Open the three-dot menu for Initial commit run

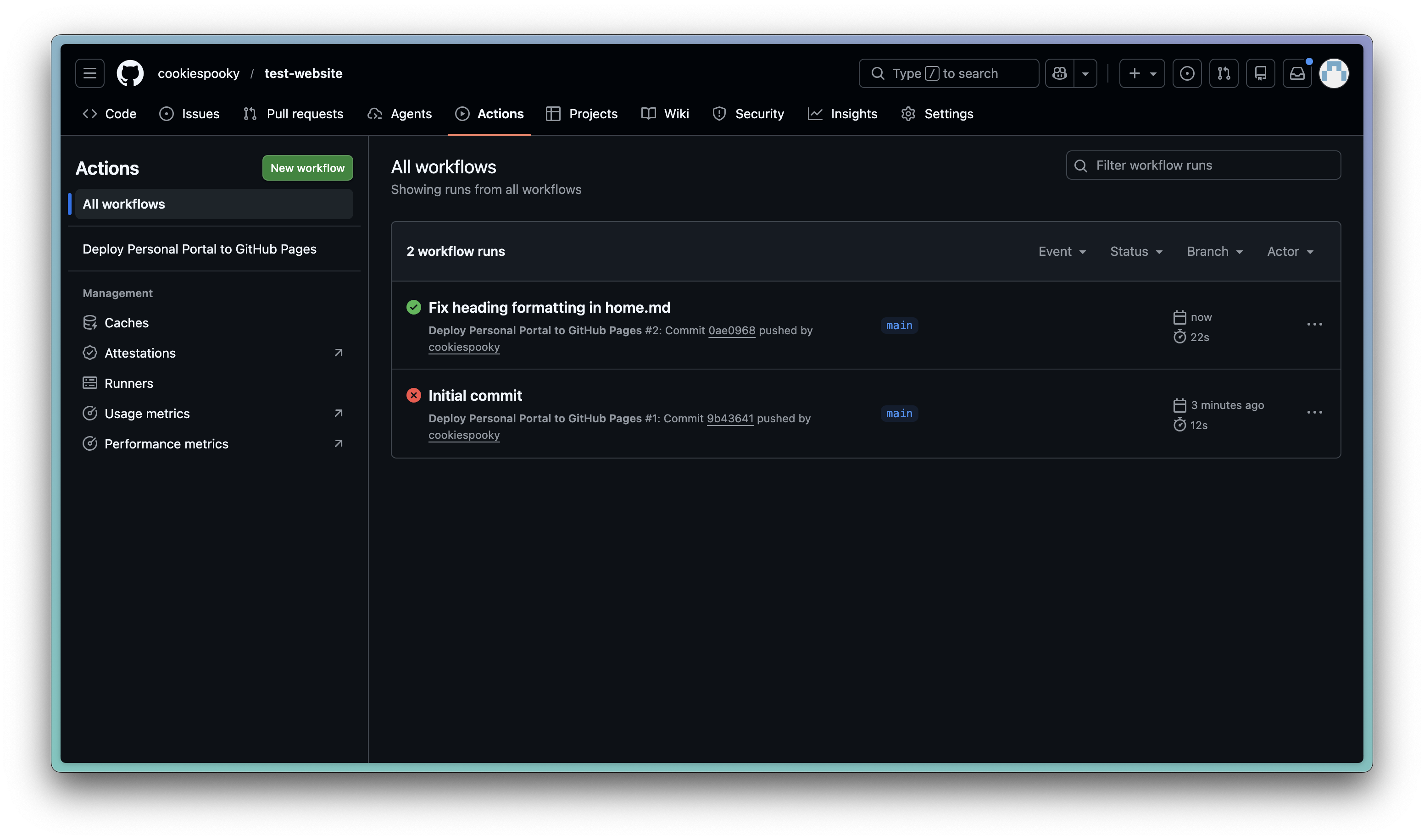1314,413
